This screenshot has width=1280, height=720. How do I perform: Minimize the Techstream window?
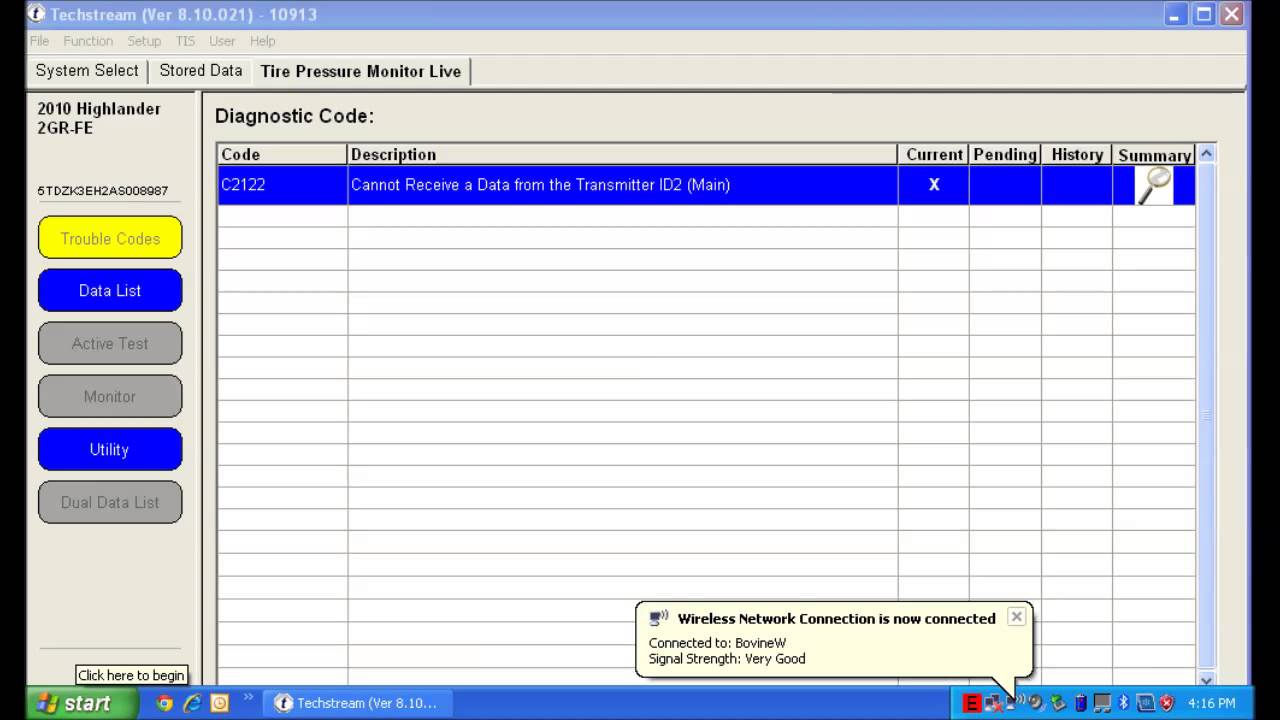pyautogui.click(x=1176, y=14)
